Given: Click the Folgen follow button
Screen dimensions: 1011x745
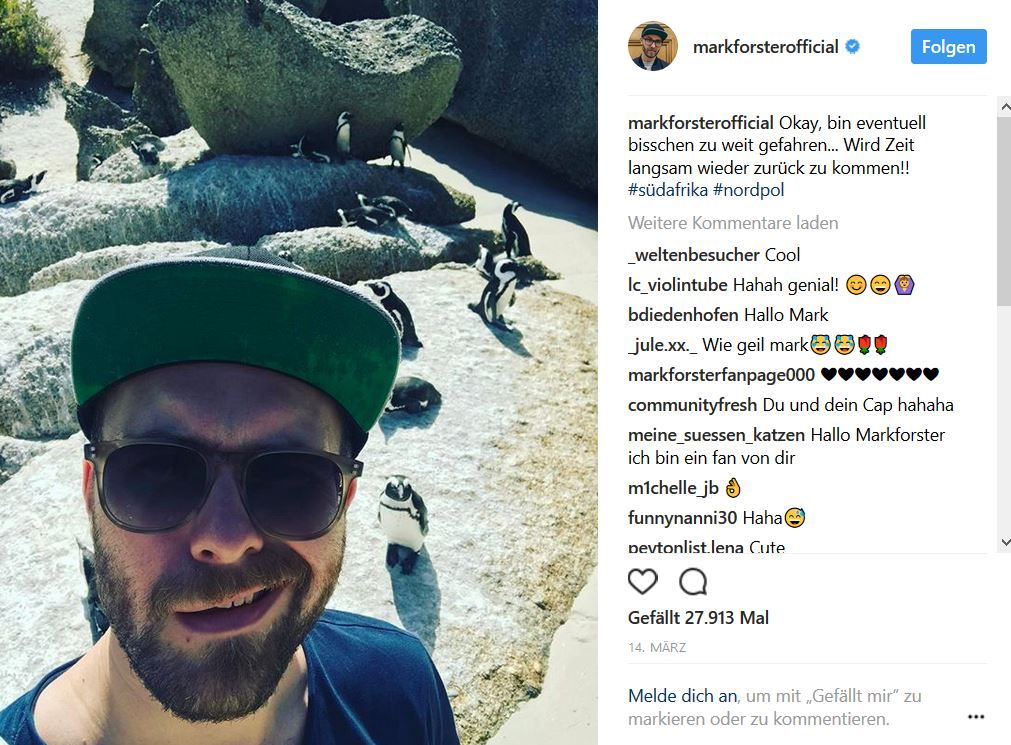Looking at the screenshot, I should point(948,46).
